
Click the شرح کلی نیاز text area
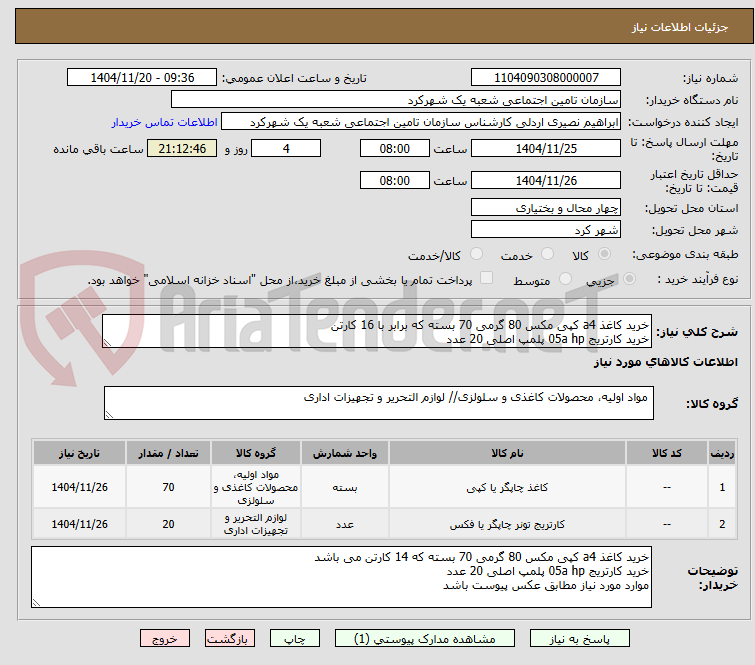pyautogui.click(x=377, y=331)
